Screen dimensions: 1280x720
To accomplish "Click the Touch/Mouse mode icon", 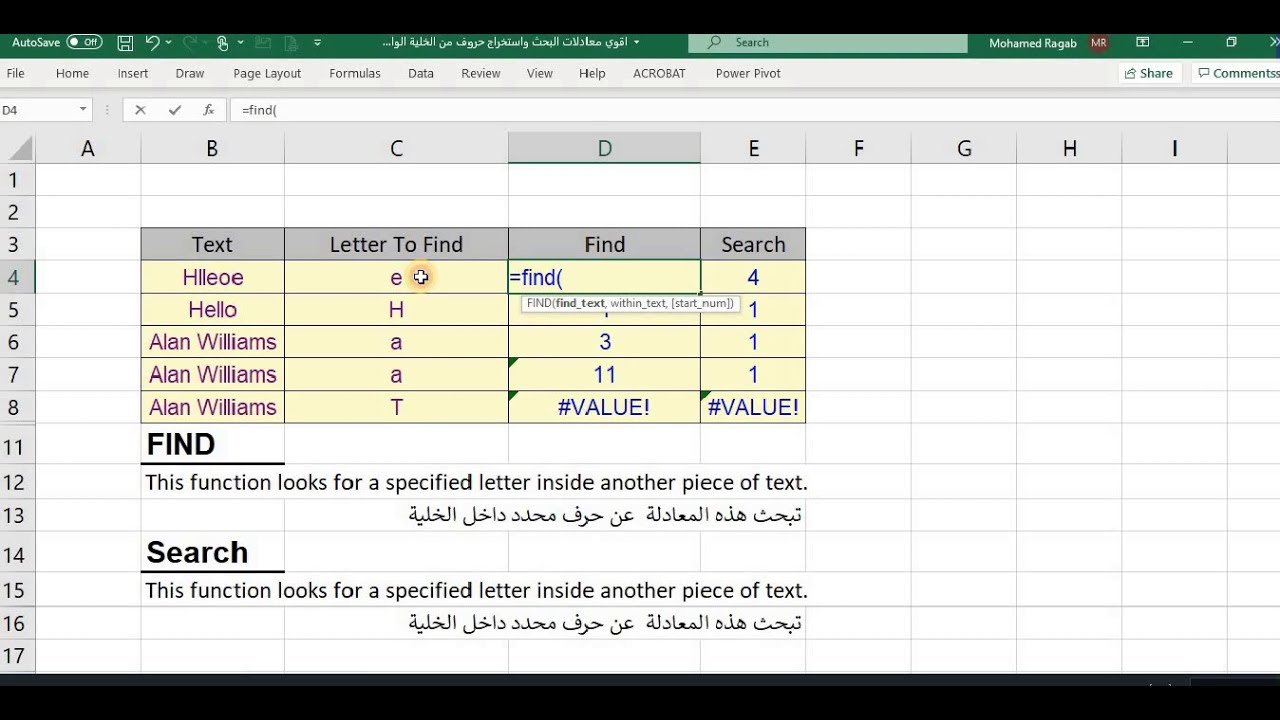I will [222, 43].
